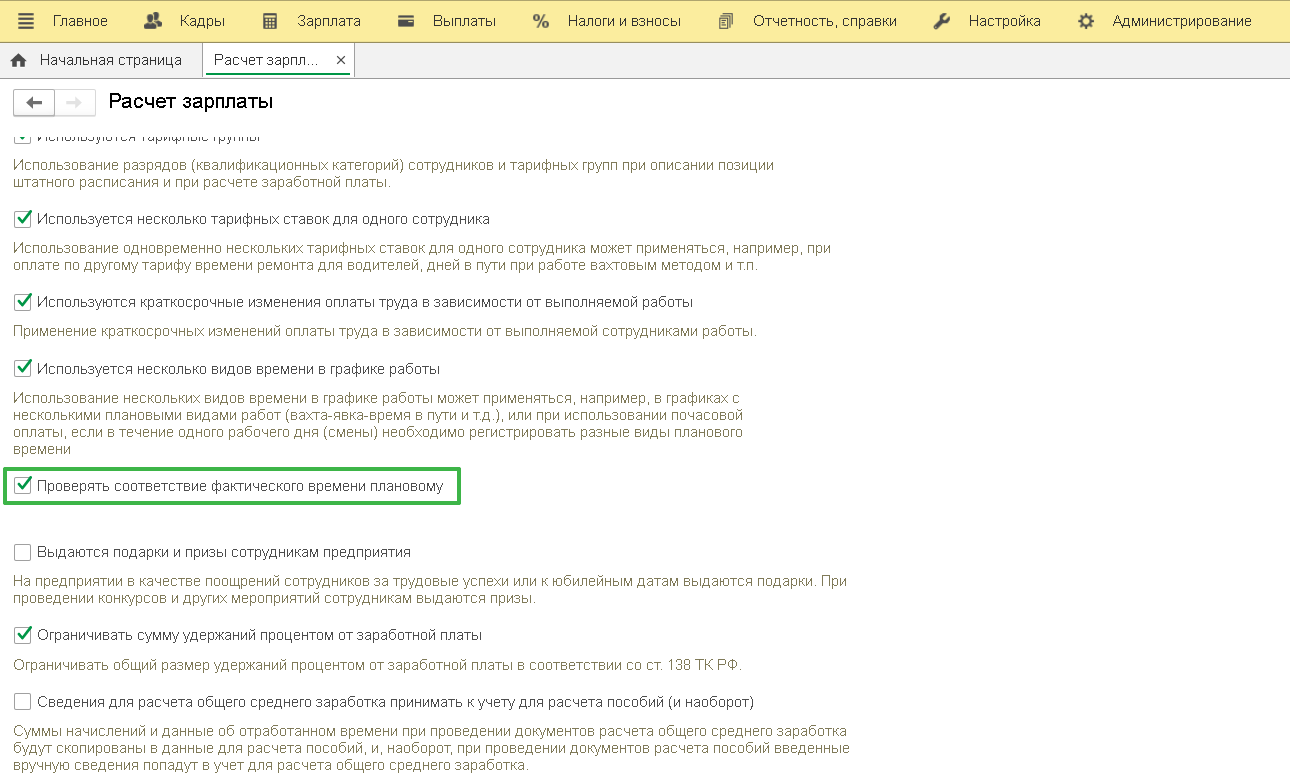Open the Главное menu section

(x=80, y=21)
